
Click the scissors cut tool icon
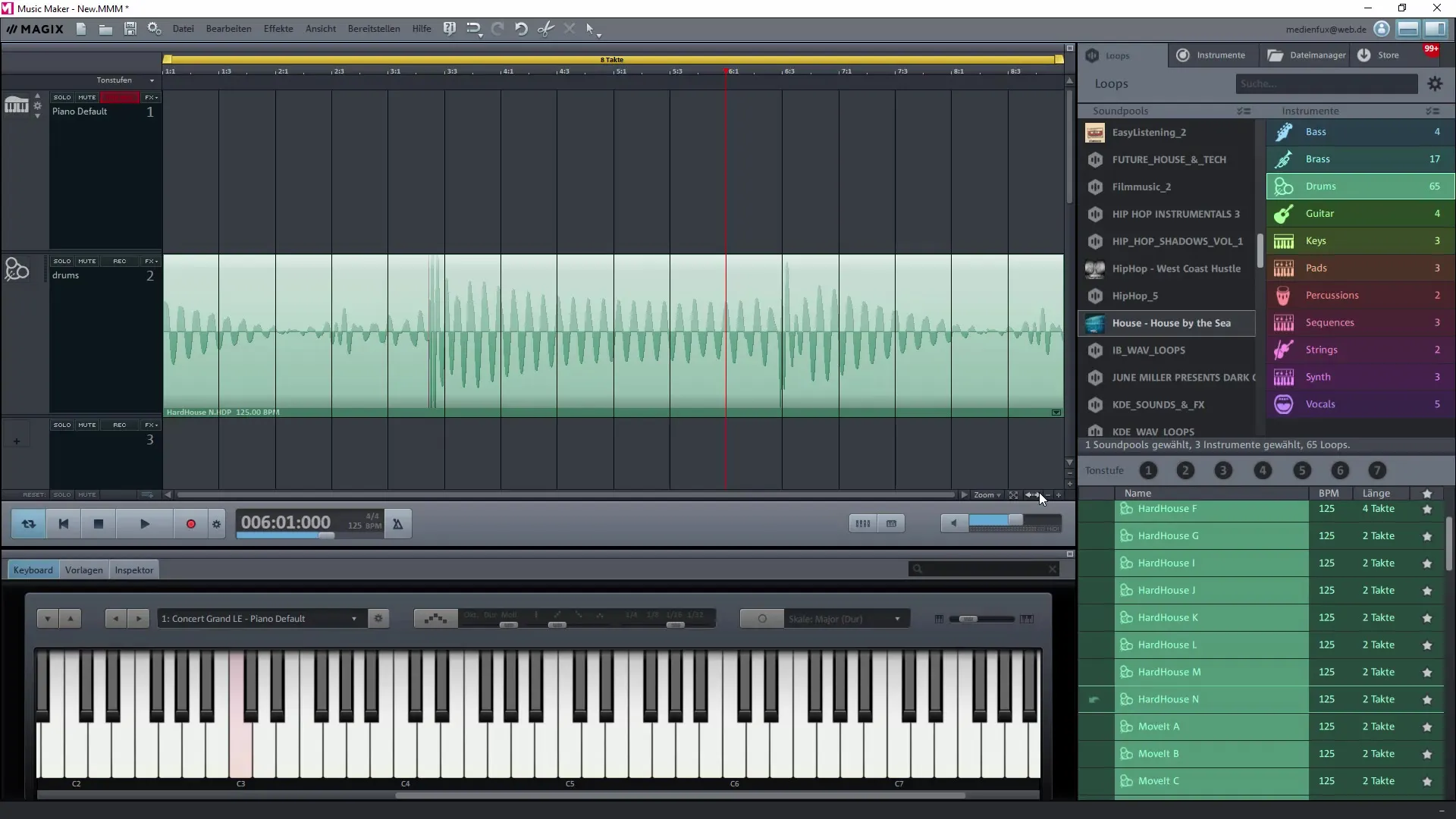(545, 29)
